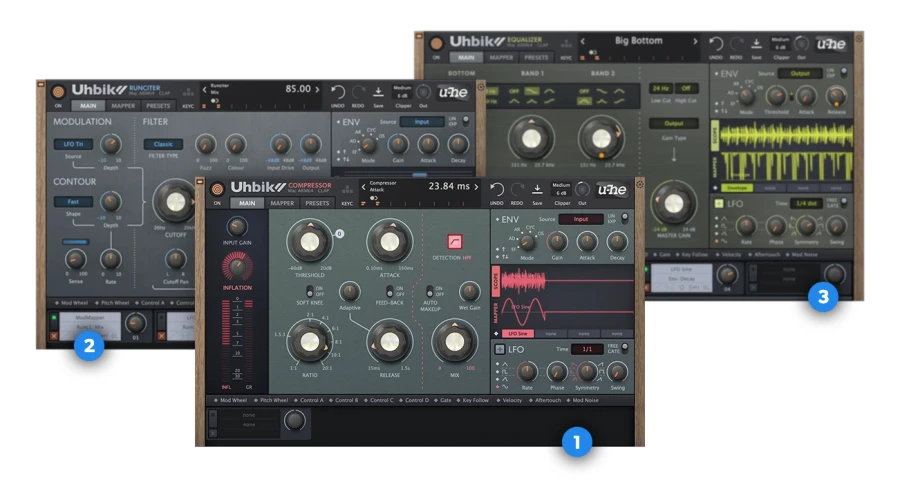Open Equalizer Low Cut '24 Hz' selector
900x482 pixels.
(661, 88)
